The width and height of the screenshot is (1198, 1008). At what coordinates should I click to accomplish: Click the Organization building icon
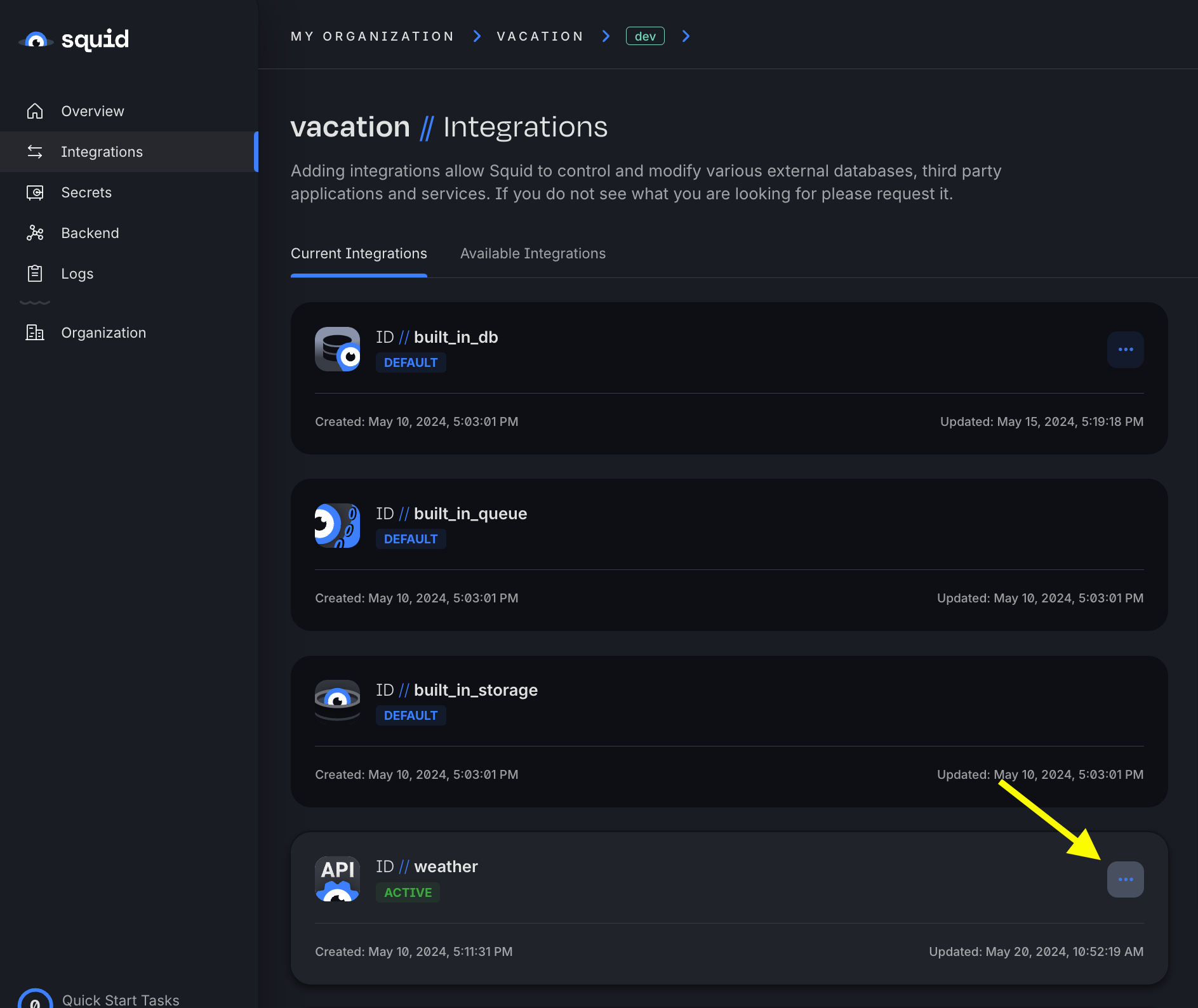35,333
